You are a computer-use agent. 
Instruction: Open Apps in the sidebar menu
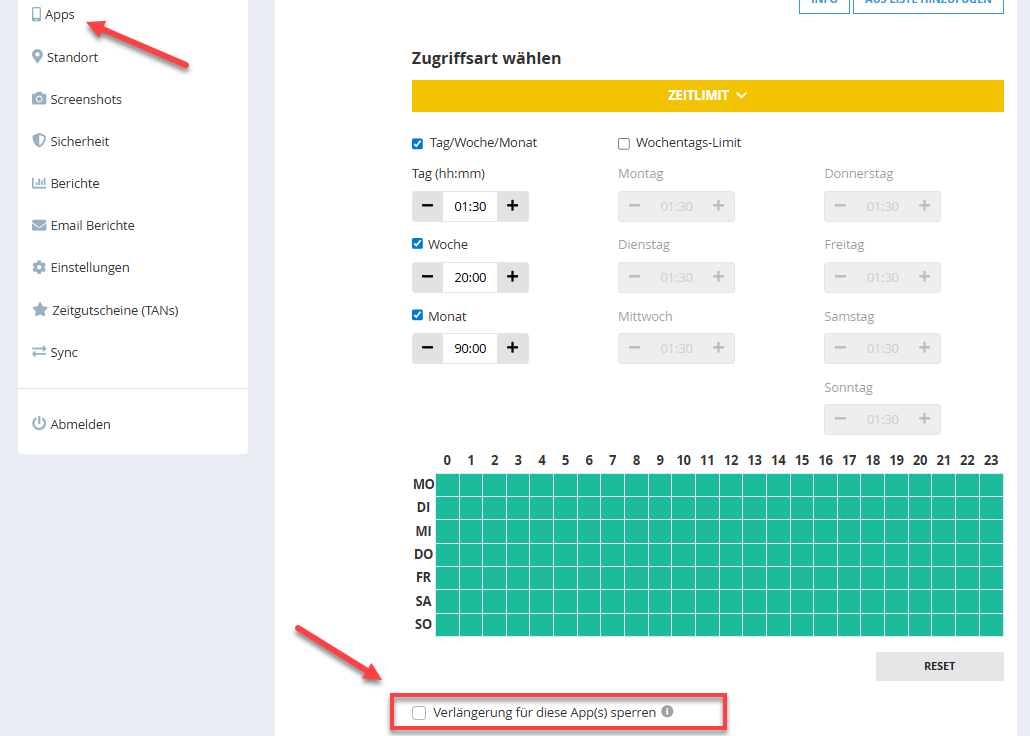pyautogui.click(x=59, y=15)
